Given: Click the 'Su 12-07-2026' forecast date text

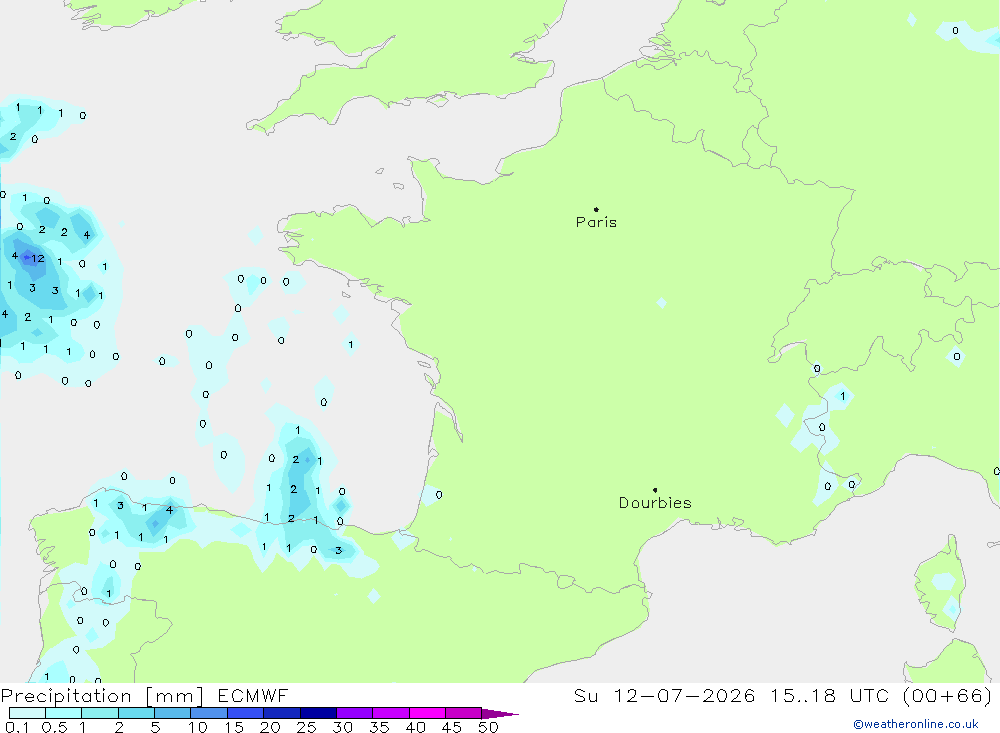Looking at the screenshot, I should click(665, 695).
